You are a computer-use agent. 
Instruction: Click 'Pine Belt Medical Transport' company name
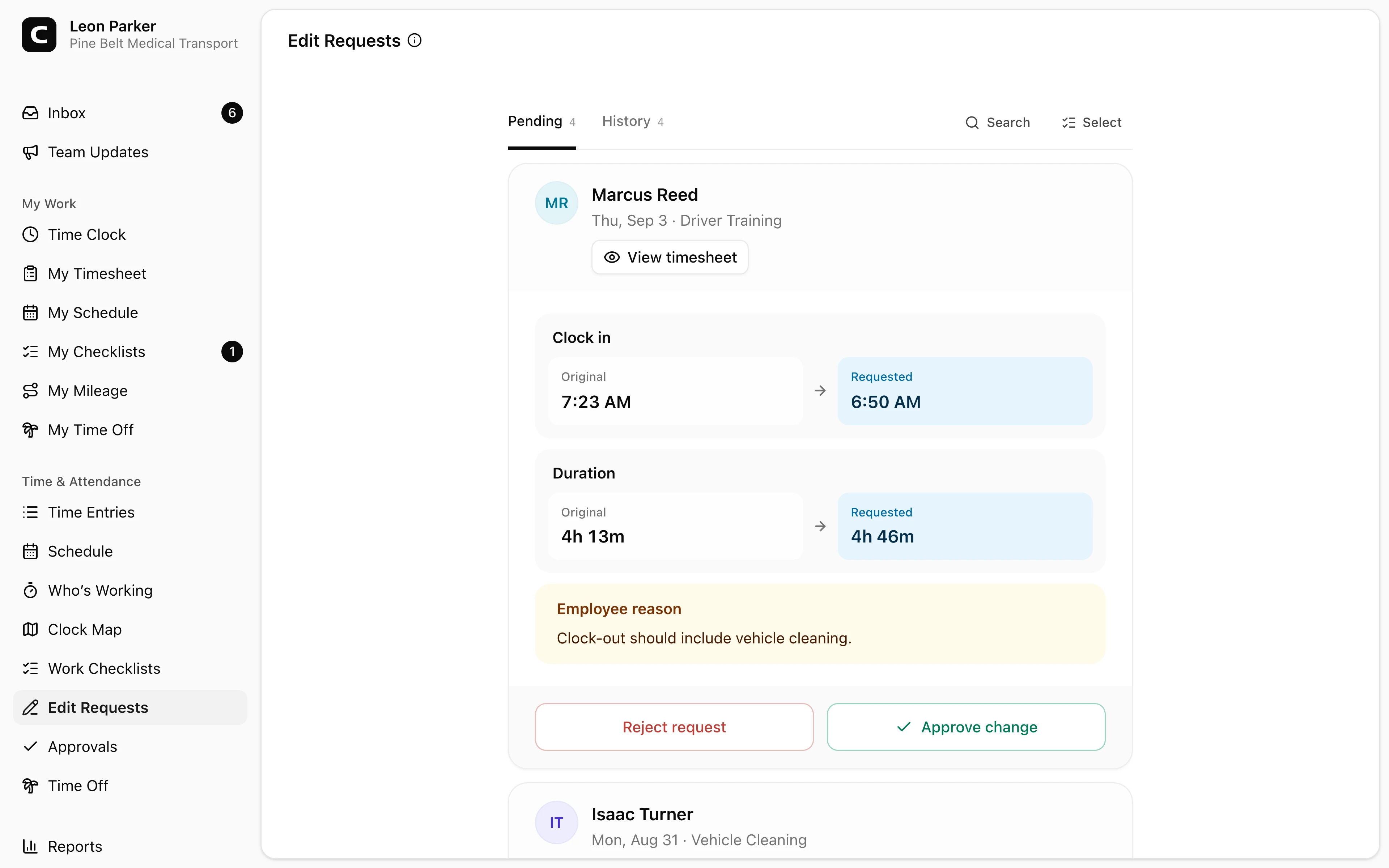tap(153, 44)
